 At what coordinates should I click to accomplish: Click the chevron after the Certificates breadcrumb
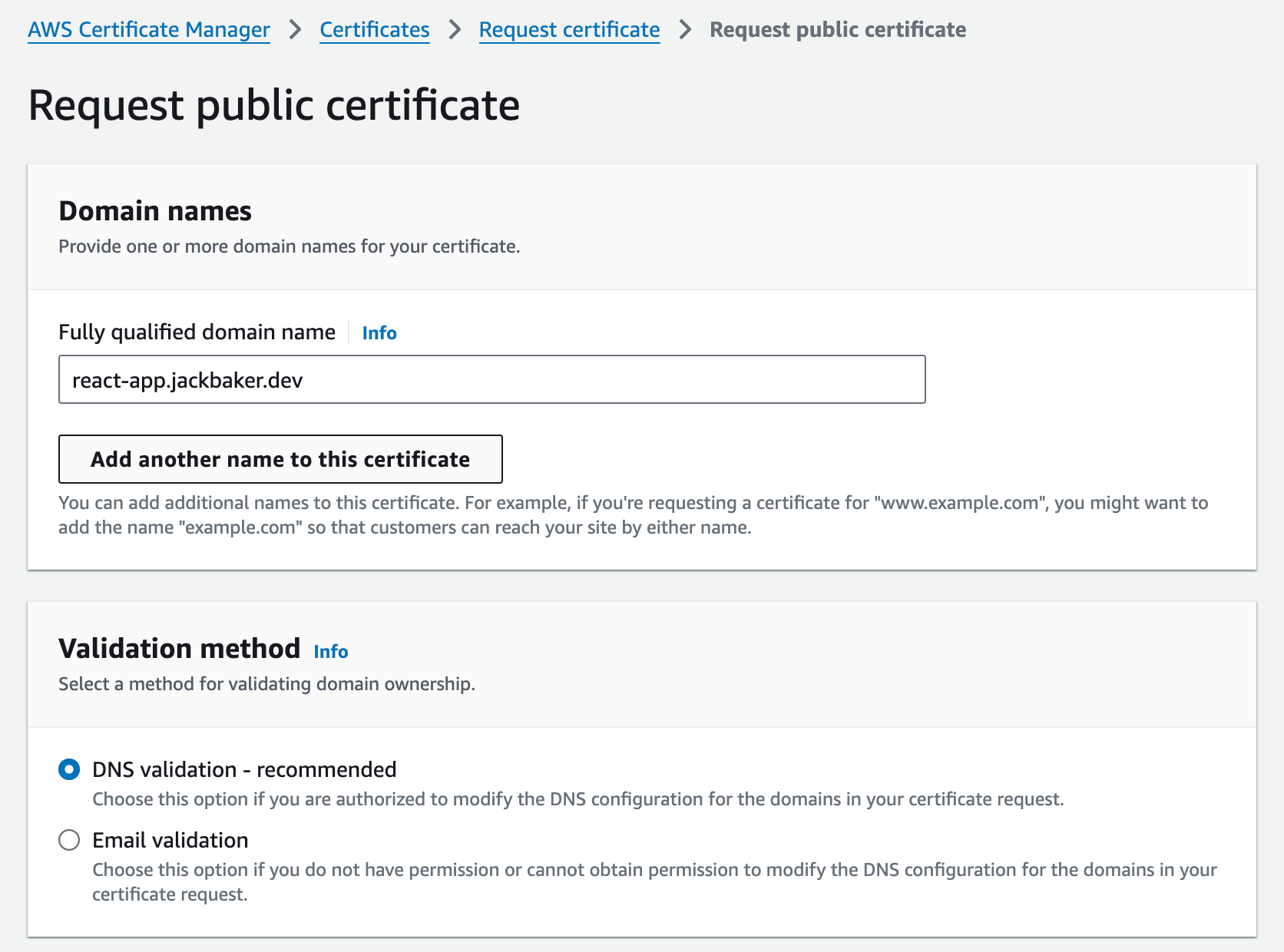click(455, 30)
